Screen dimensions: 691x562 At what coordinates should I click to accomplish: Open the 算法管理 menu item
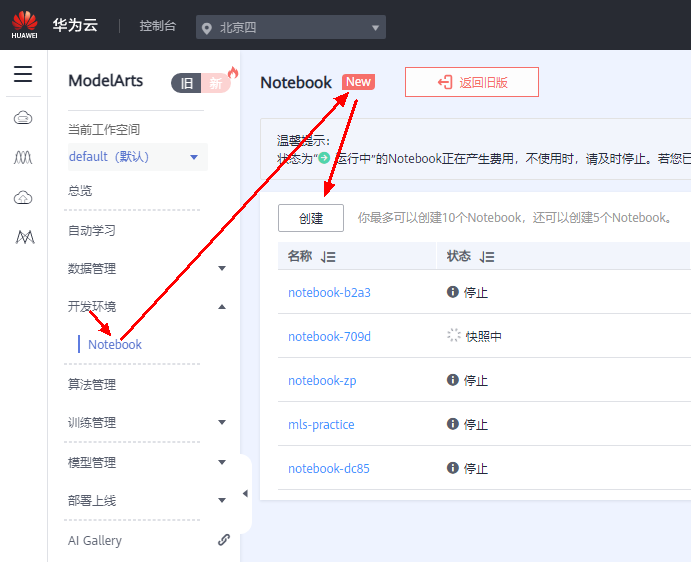92,384
